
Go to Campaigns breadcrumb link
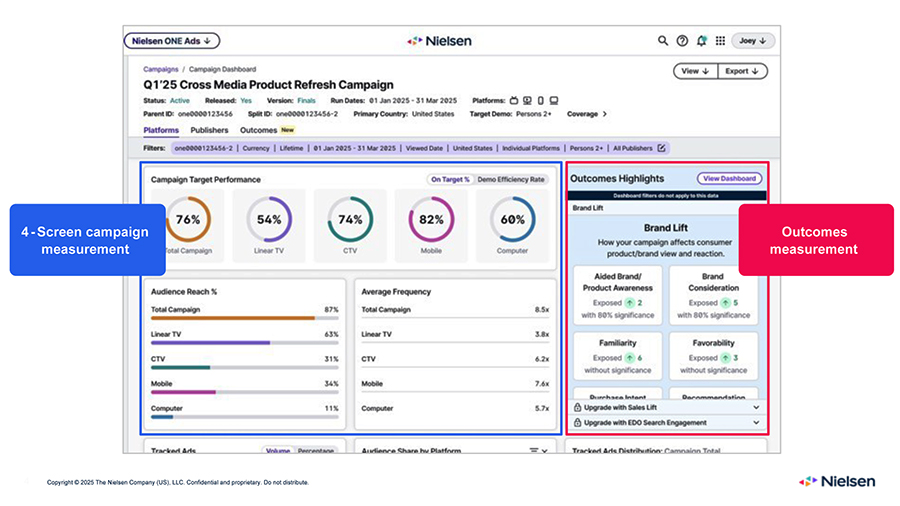pos(161,70)
